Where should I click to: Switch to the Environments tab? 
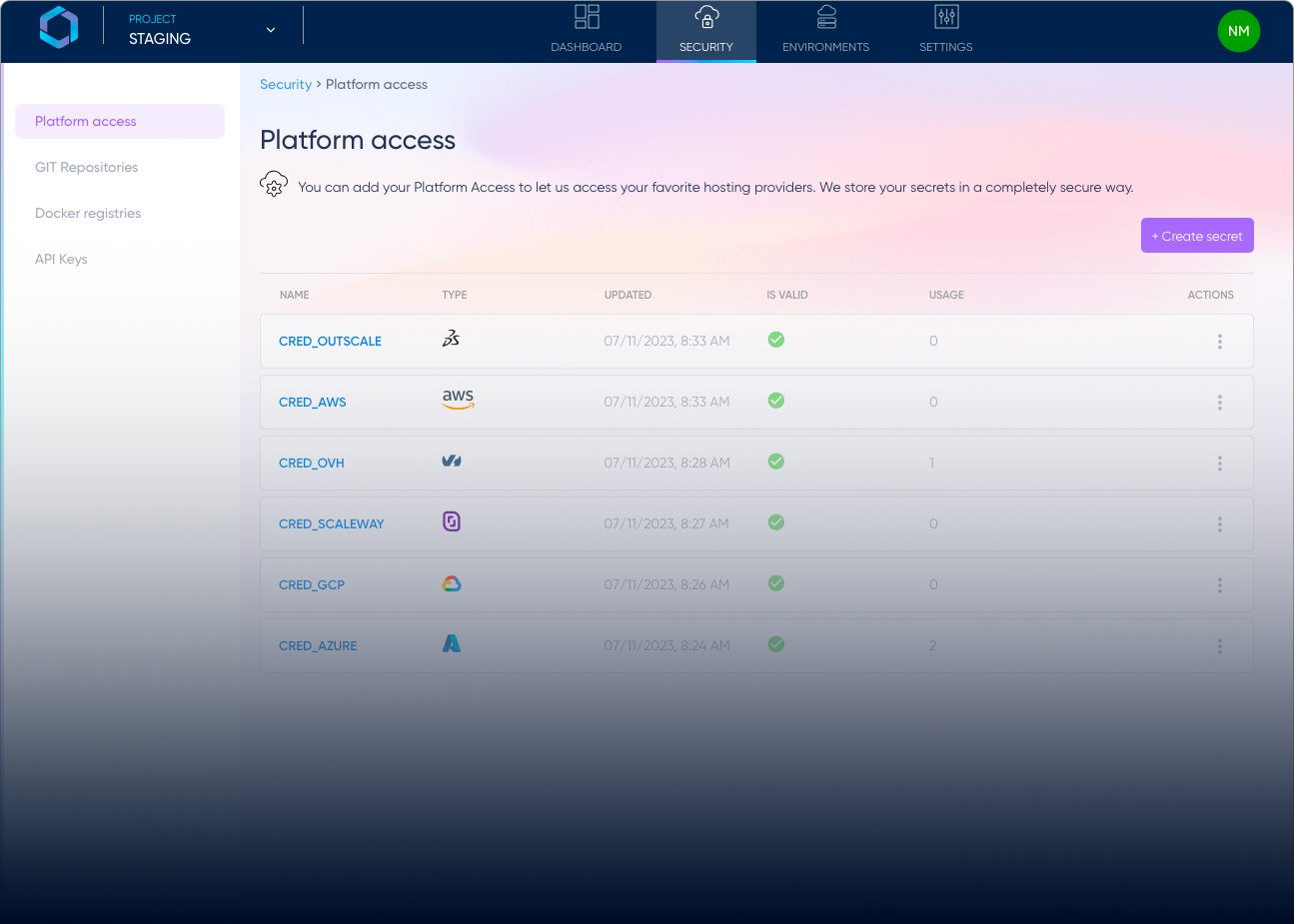point(825,31)
